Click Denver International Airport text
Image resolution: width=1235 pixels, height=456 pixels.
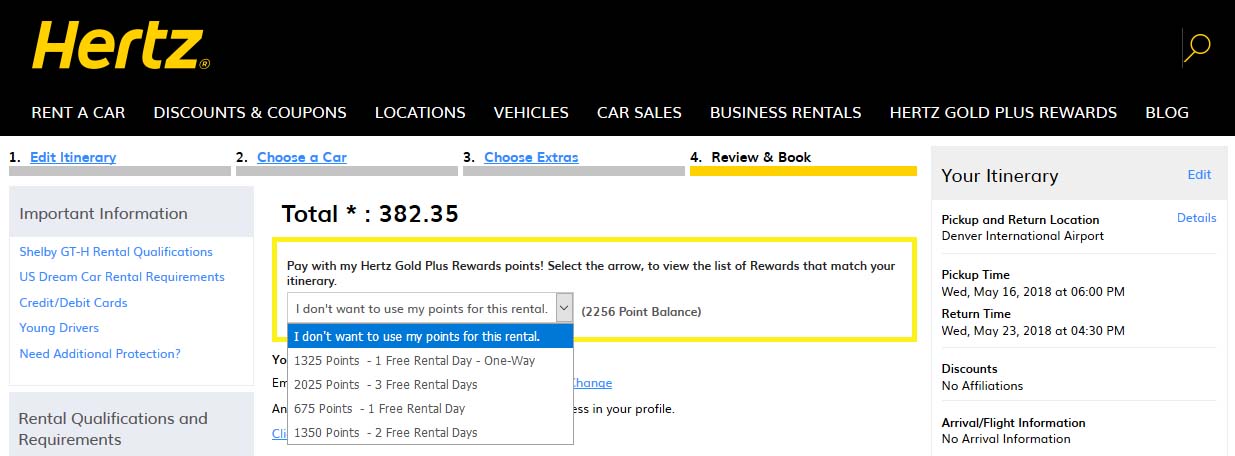click(1023, 236)
